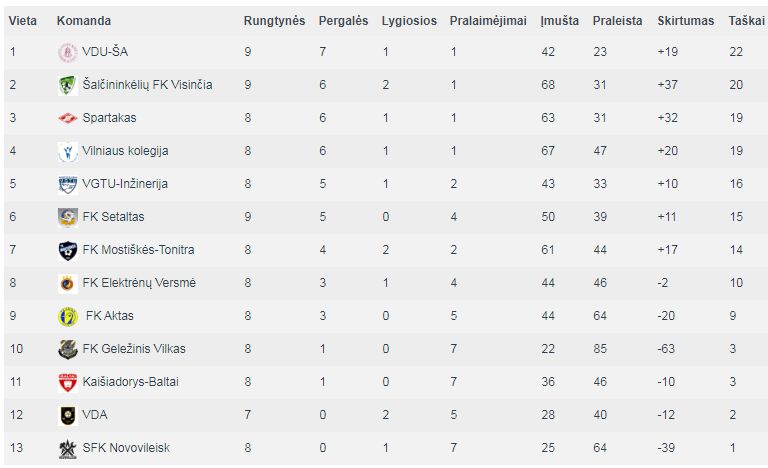
Task: Click the Kaišiadorys-Baltai red logo
Action: click(68, 382)
